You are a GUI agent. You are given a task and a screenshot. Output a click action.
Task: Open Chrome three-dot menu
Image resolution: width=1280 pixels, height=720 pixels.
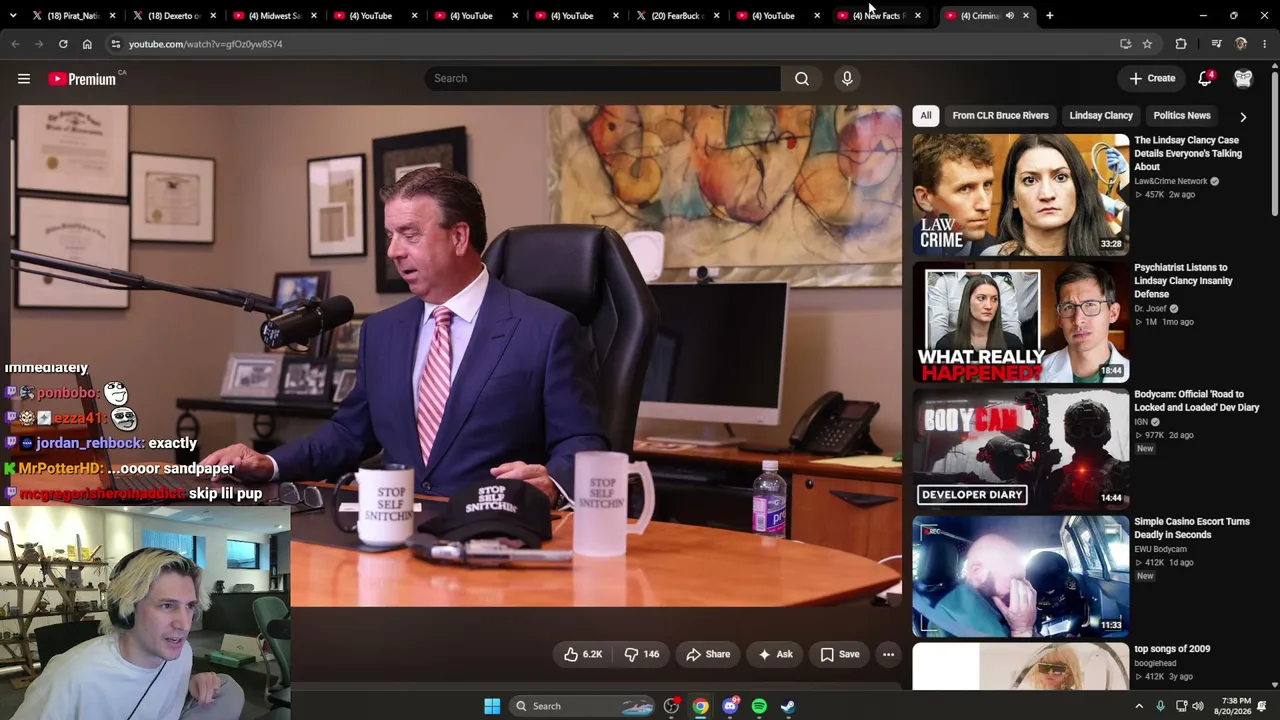(x=1265, y=44)
